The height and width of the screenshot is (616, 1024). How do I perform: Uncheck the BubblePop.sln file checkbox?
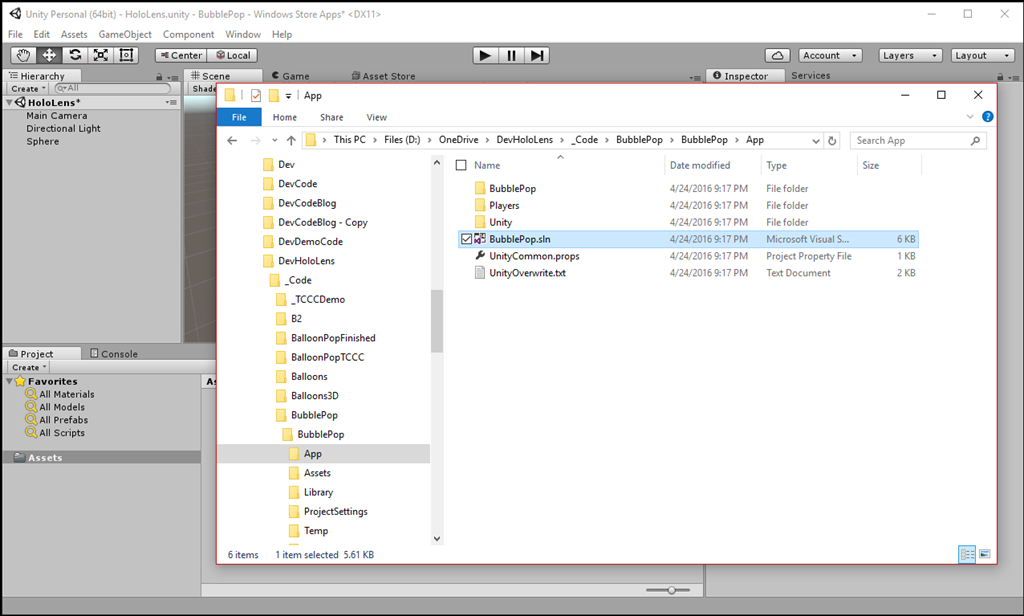(x=466, y=239)
